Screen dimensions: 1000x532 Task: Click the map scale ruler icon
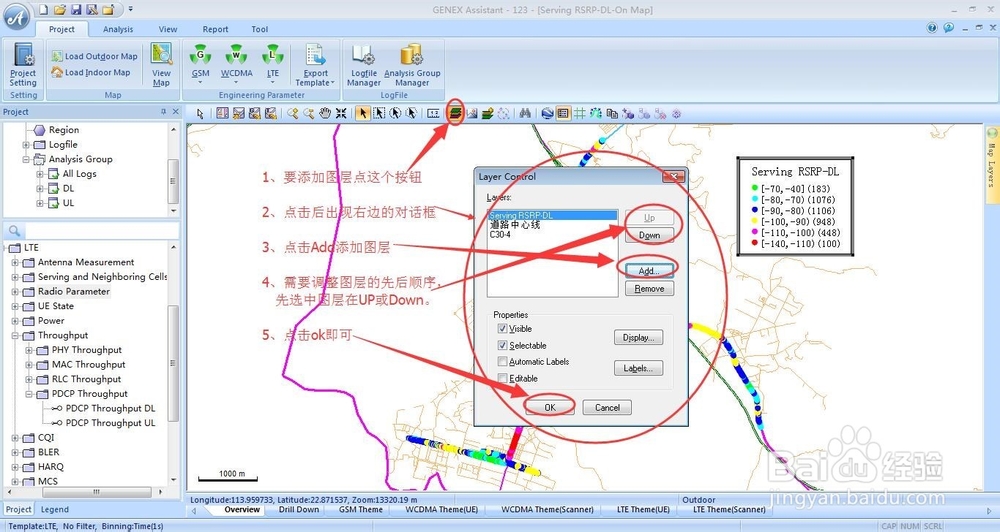tap(433, 114)
